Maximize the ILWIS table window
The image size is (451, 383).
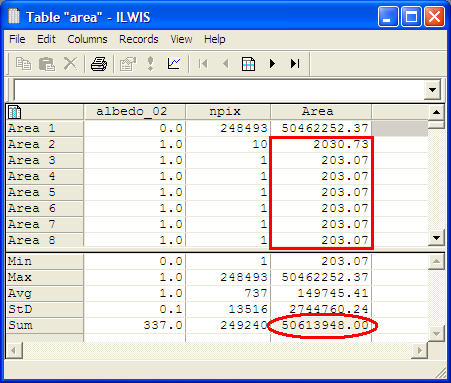click(411, 16)
